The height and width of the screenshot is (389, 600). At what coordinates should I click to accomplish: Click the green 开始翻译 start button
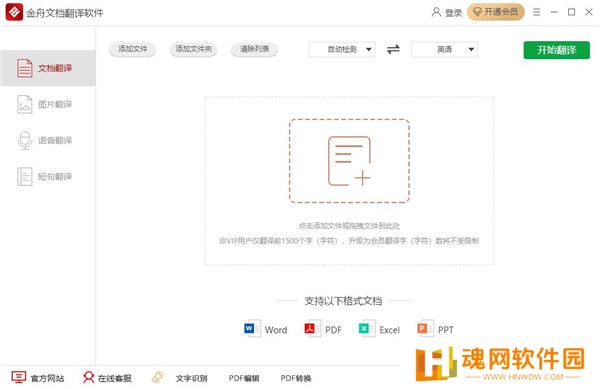pos(556,50)
